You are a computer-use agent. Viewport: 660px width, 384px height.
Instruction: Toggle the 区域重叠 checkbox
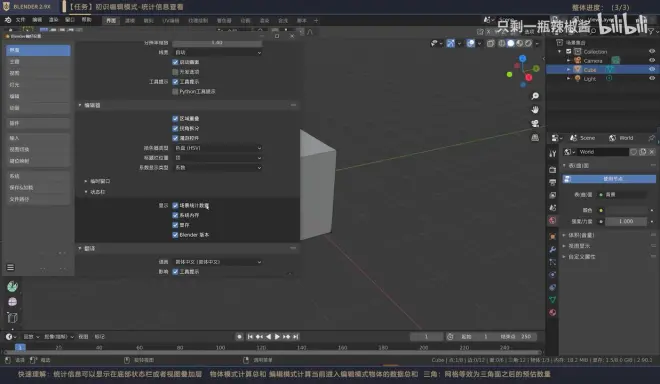tap(175, 119)
